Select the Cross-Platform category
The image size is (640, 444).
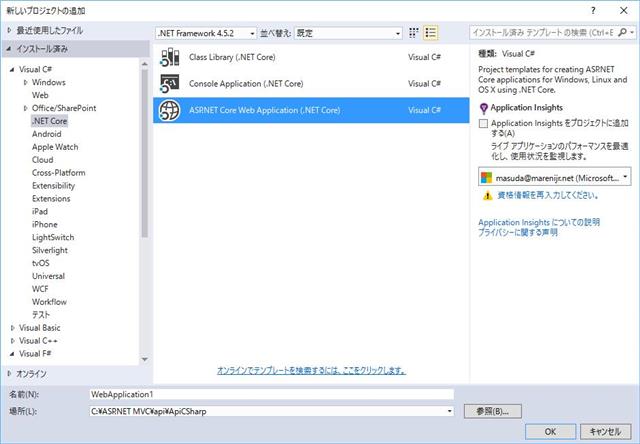pyautogui.click(x=58, y=172)
